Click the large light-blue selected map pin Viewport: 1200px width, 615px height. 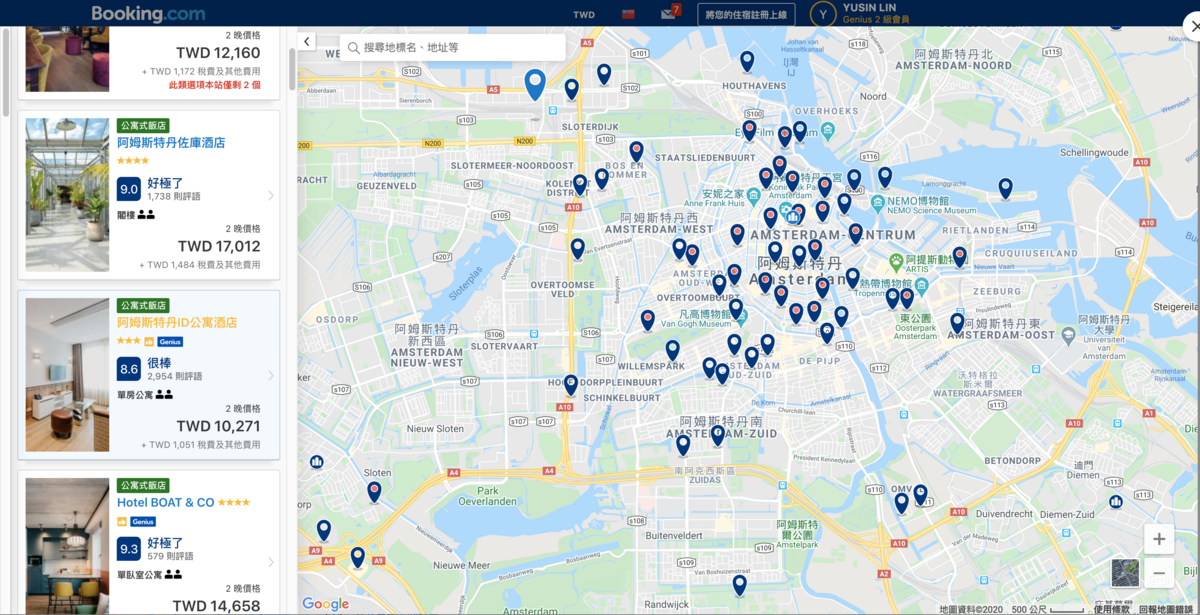(535, 84)
